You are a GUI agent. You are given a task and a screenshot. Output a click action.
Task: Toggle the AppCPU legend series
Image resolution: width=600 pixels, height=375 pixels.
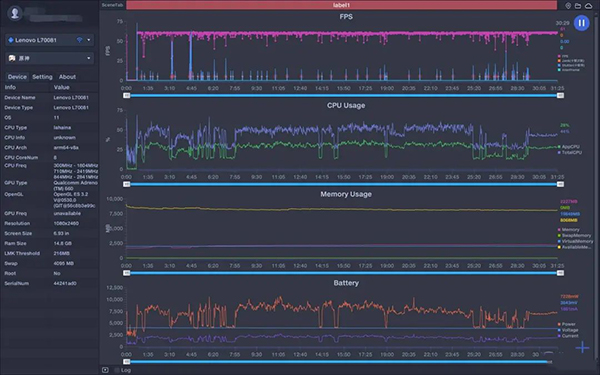[569, 147]
